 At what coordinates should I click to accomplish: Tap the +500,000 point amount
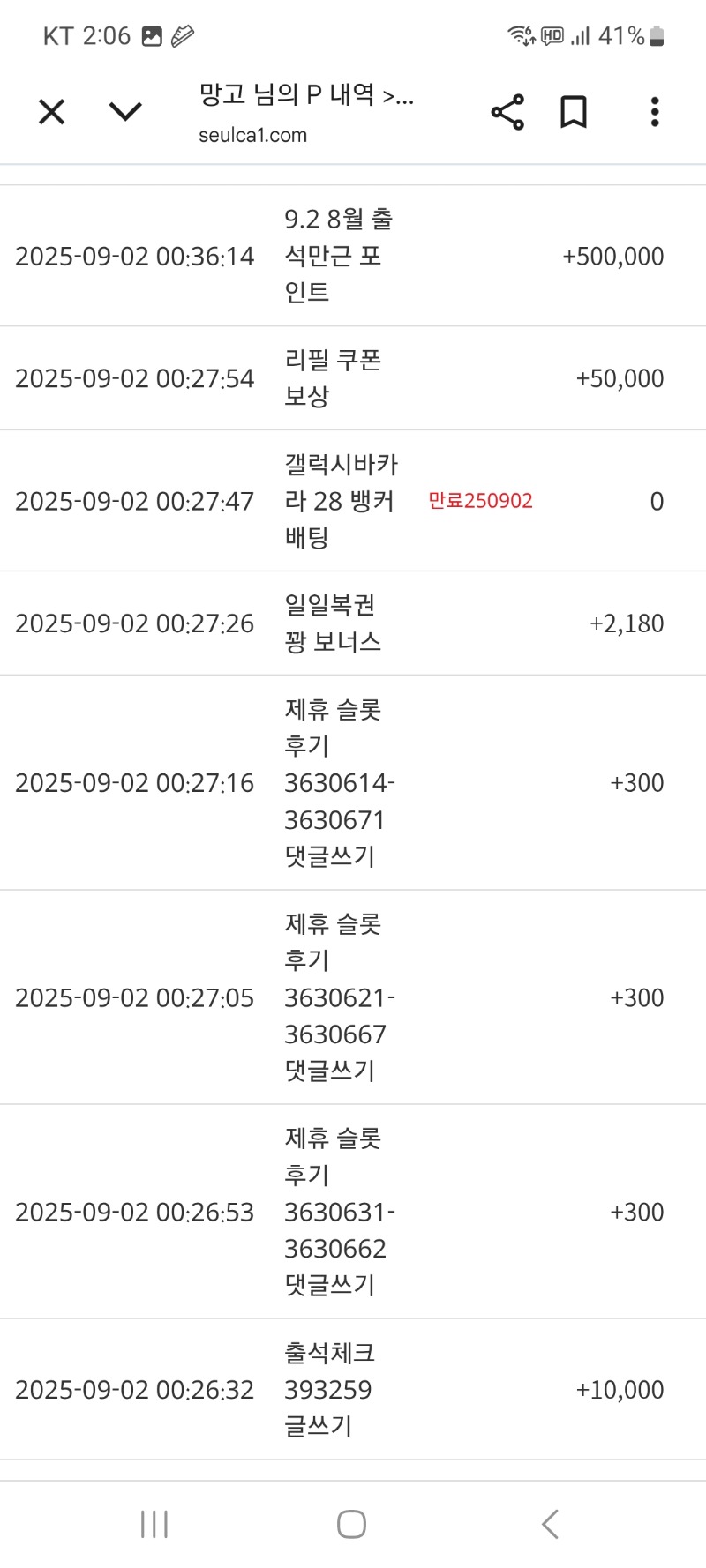coord(613,257)
